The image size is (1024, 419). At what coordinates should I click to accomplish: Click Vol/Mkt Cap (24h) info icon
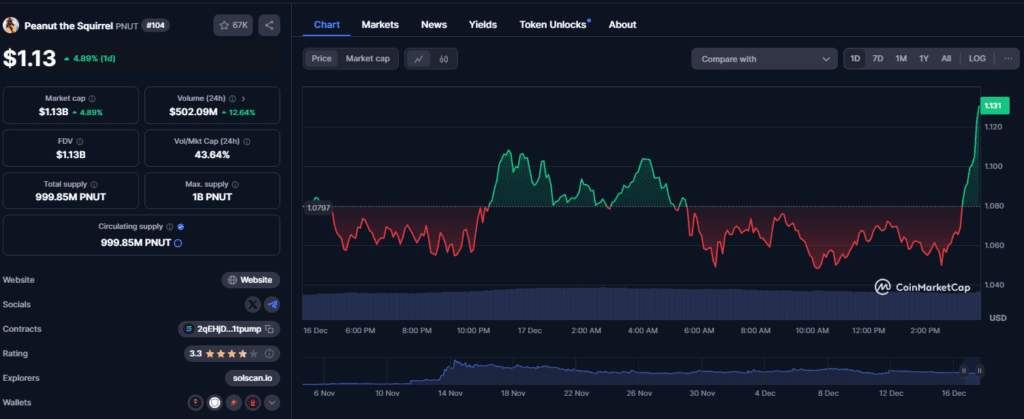tap(247, 141)
